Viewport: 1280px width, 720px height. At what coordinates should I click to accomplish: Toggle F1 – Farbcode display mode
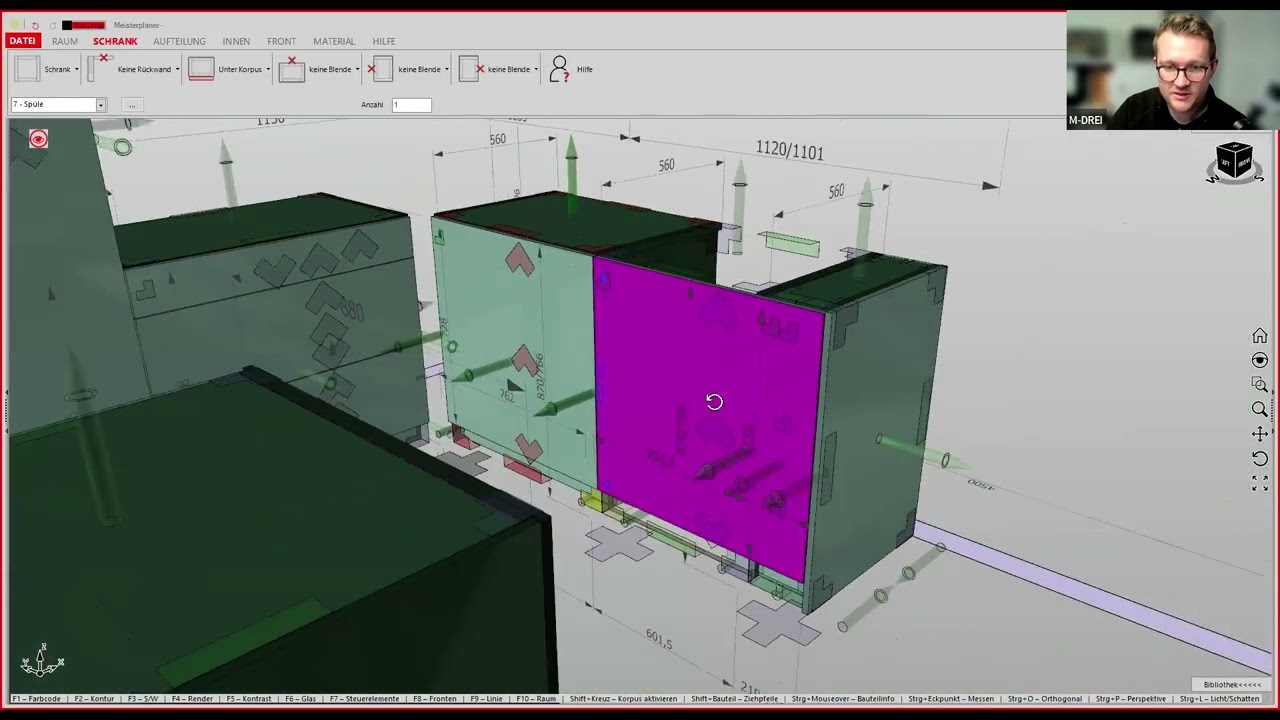tap(36, 699)
